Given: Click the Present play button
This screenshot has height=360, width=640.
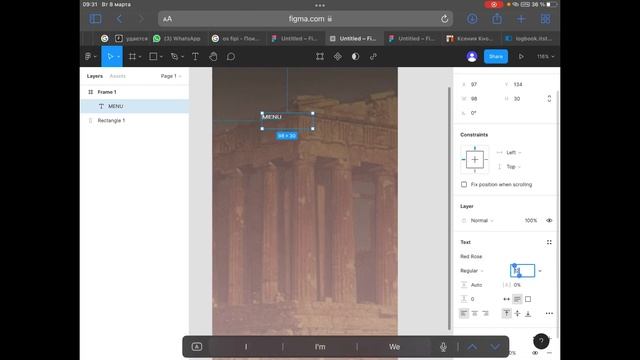Looking at the screenshot, I should point(521,57).
